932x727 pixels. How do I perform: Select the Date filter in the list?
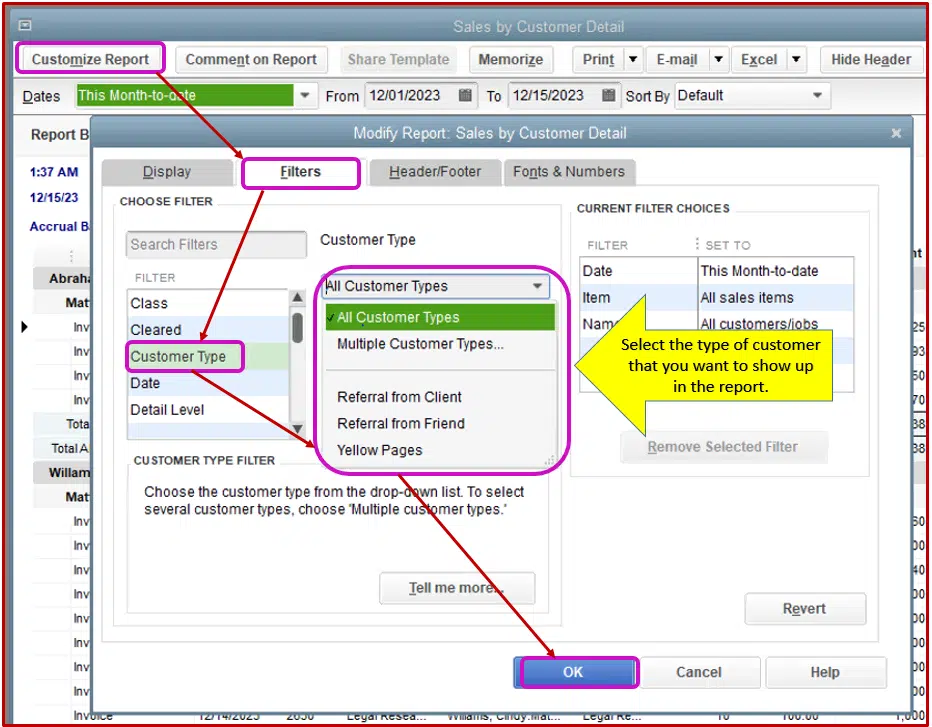tap(207, 383)
